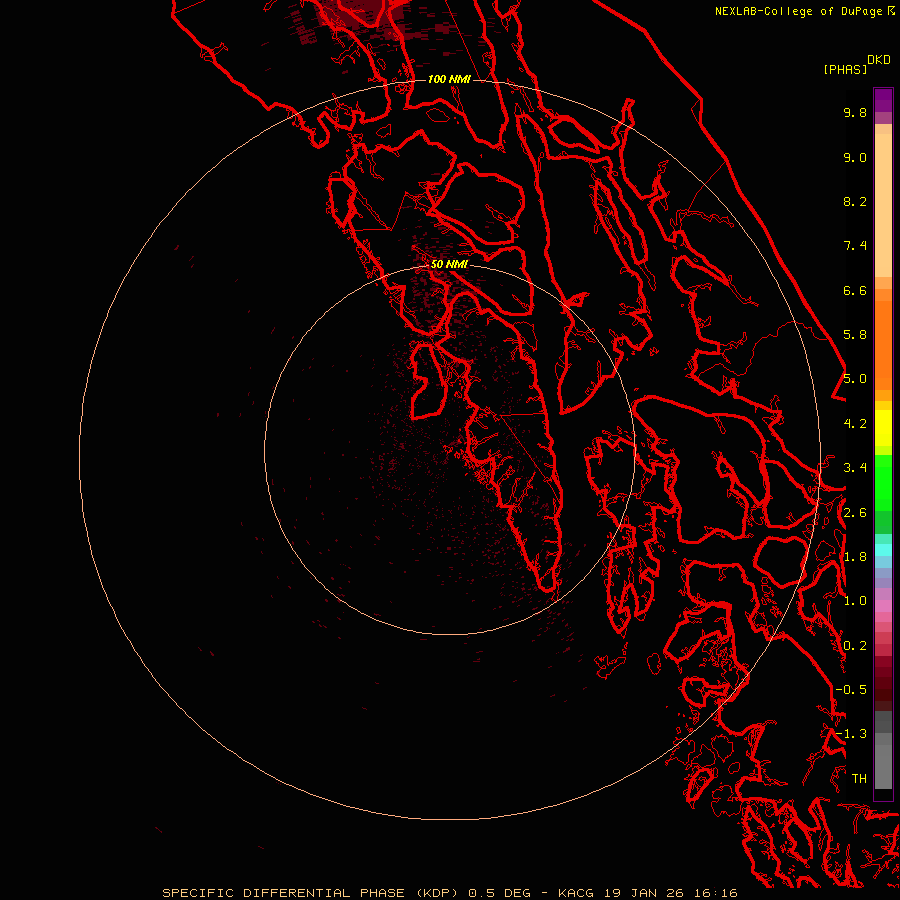Click the 50 NMI range ring label
900x900 pixels.
(x=449, y=264)
